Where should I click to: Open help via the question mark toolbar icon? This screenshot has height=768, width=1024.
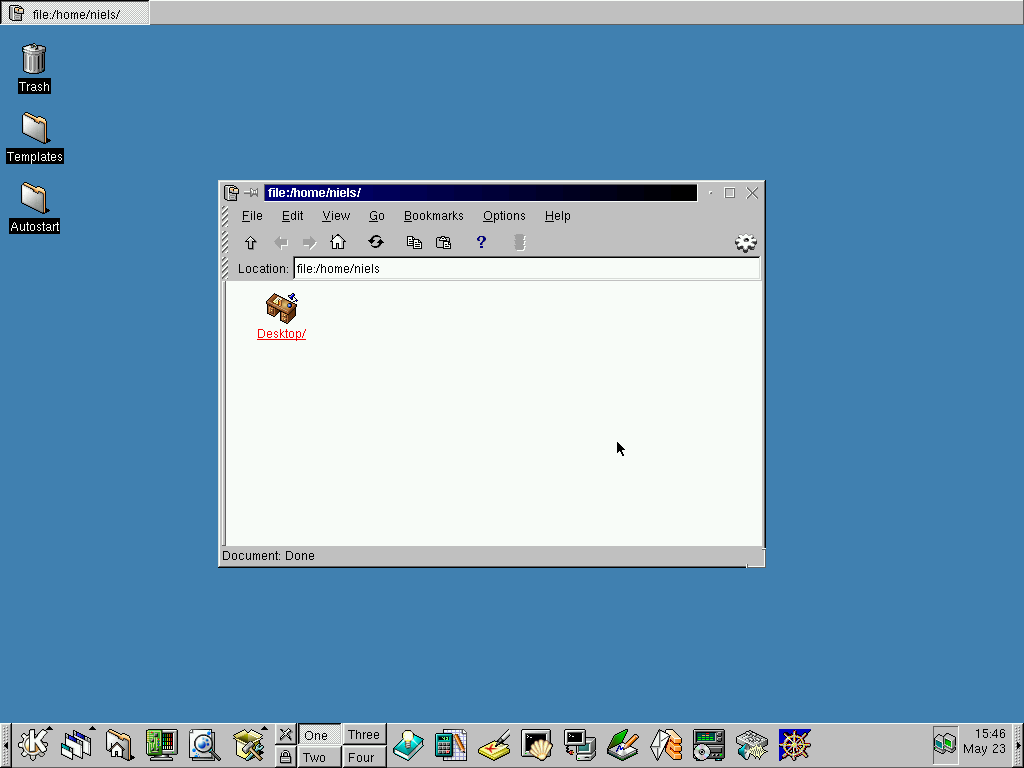tap(481, 242)
